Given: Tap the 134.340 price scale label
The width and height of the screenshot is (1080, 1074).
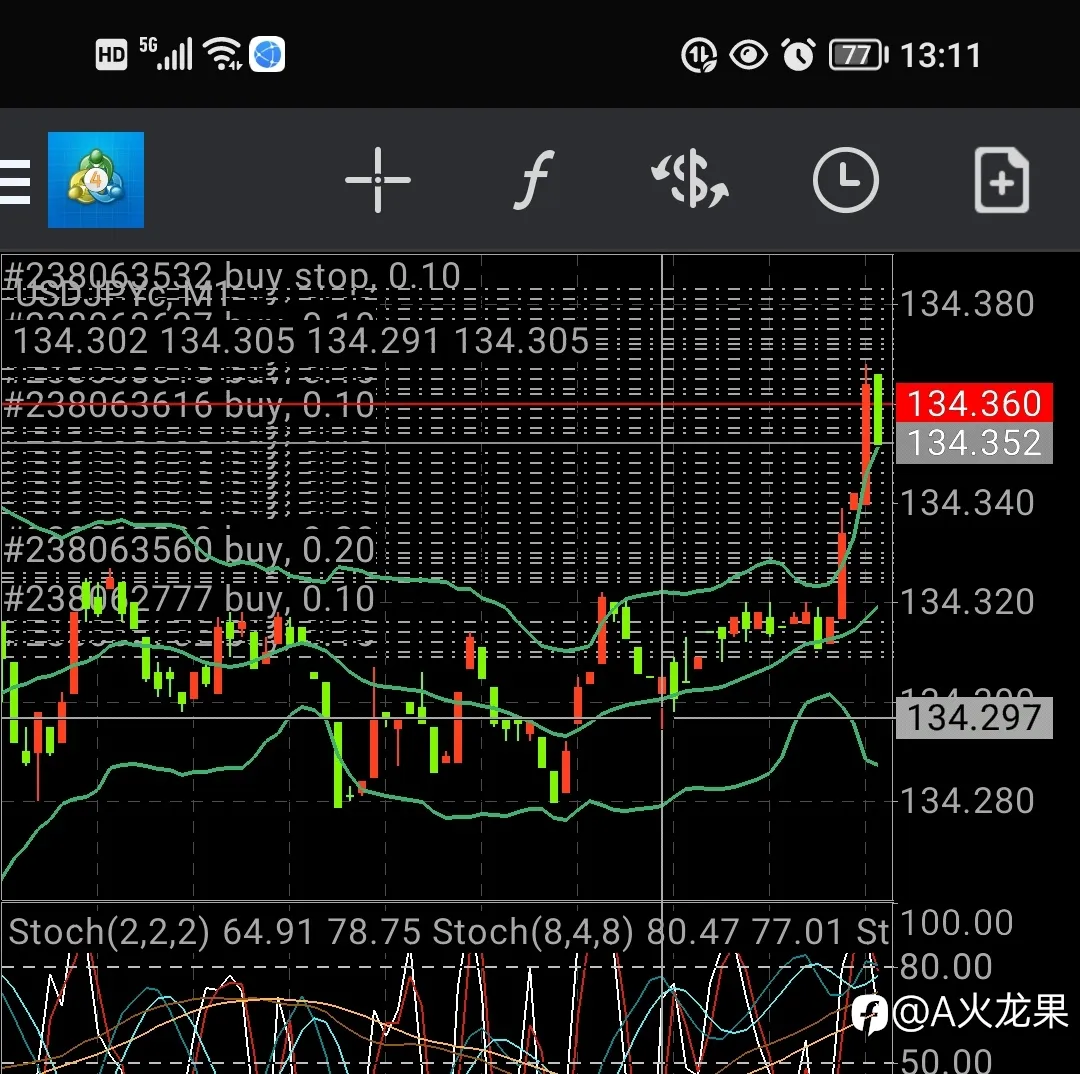Looking at the screenshot, I should click(x=968, y=502).
